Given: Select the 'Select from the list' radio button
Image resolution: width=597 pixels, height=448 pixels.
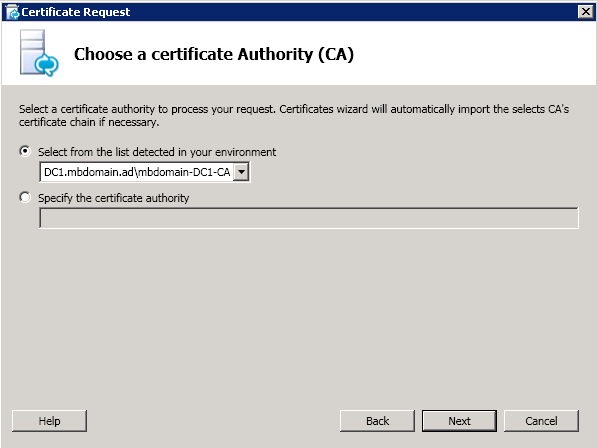Looking at the screenshot, I should (25, 151).
